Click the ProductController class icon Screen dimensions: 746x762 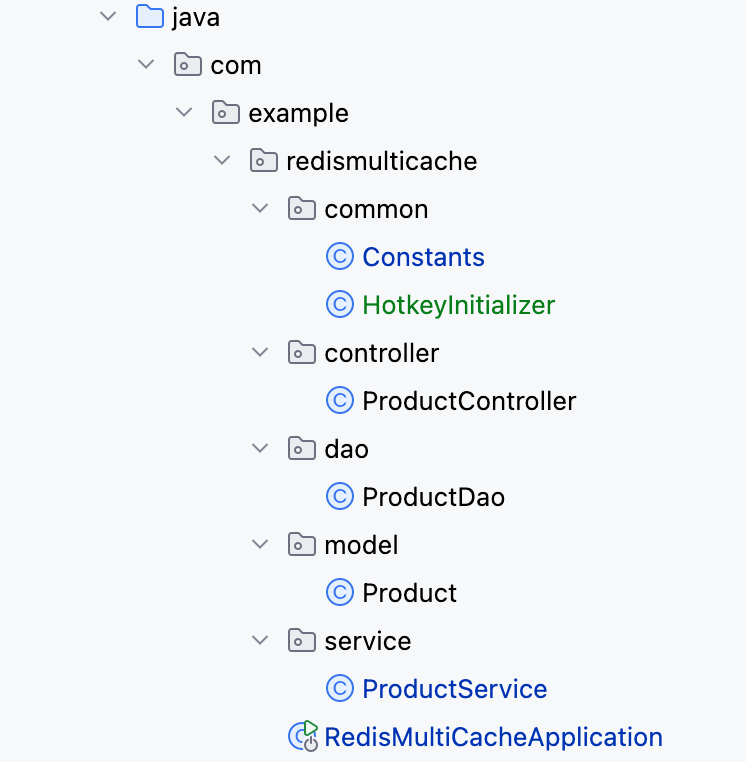(x=340, y=401)
